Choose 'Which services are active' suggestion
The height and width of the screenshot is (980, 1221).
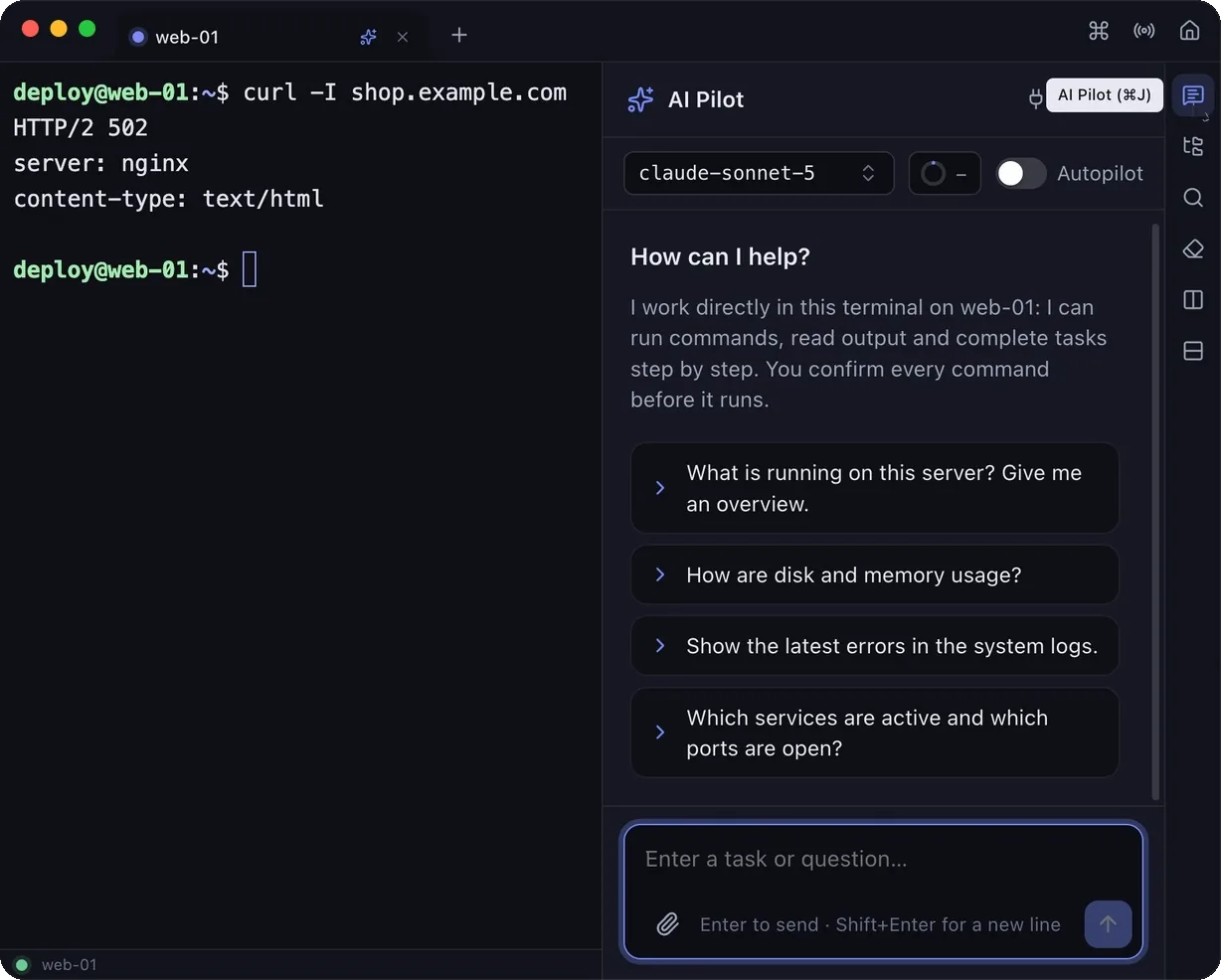pyautogui.click(x=875, y=733)
